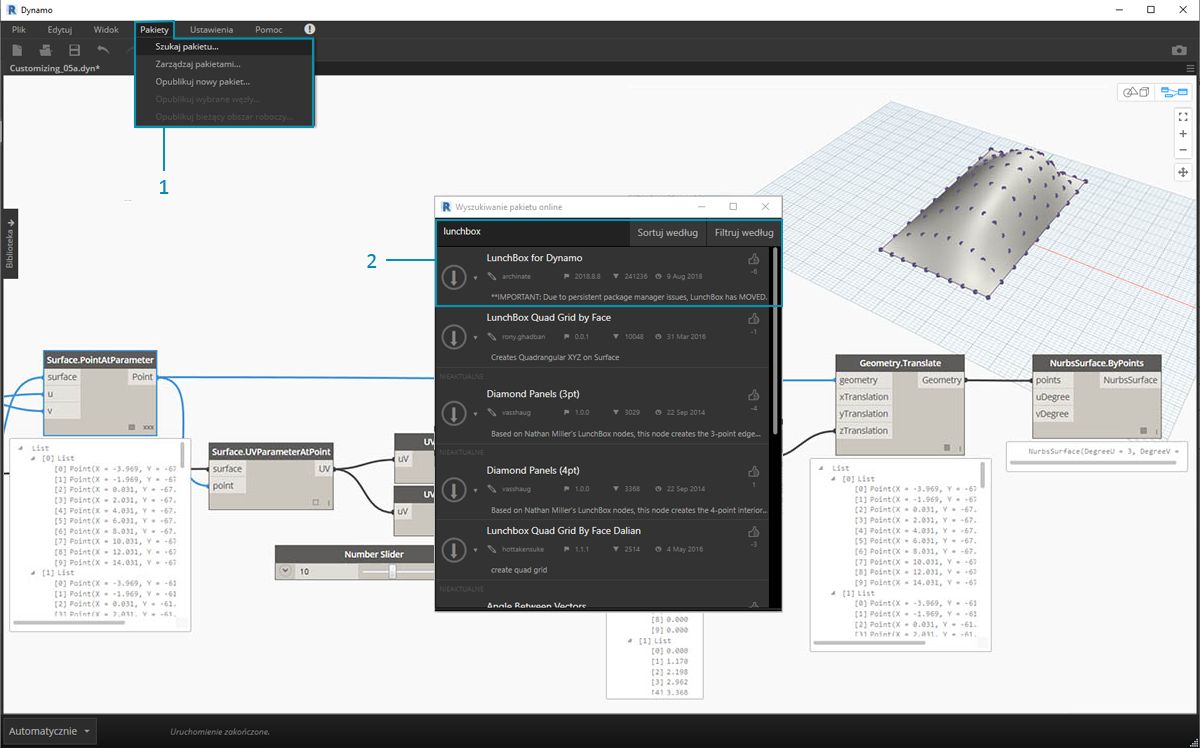
Task: Open the Ustawienia menu
Action: click(211, 30)
